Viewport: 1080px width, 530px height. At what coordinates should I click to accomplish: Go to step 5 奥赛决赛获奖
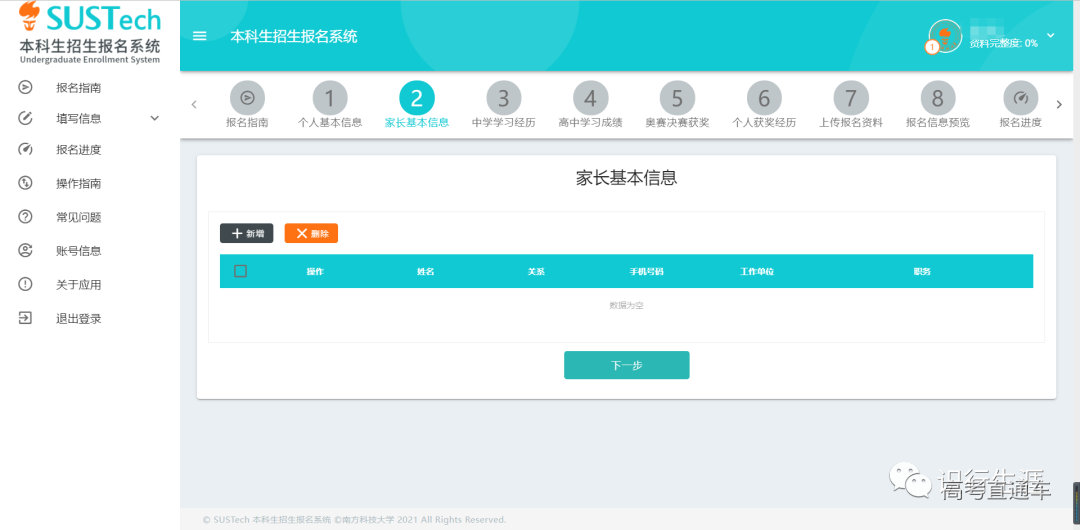(x=677, y=105)
